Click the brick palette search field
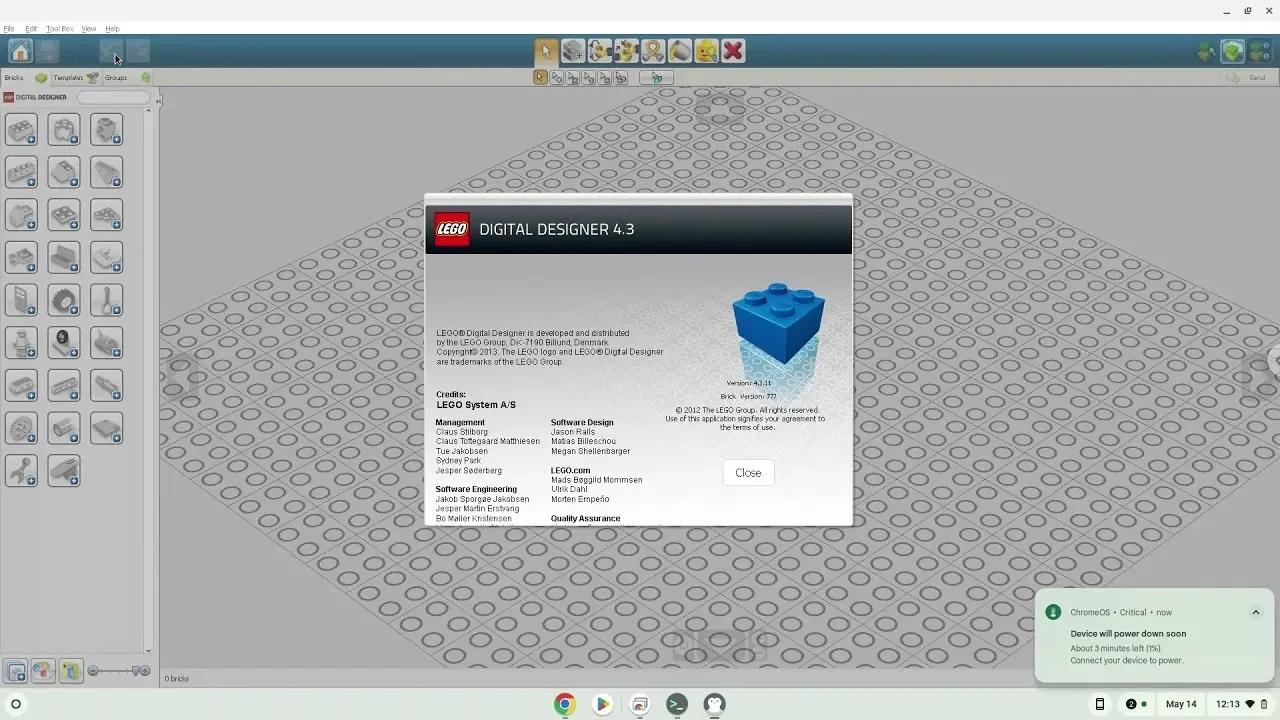This screenshot has width=1280, height=720. point(113,97)
